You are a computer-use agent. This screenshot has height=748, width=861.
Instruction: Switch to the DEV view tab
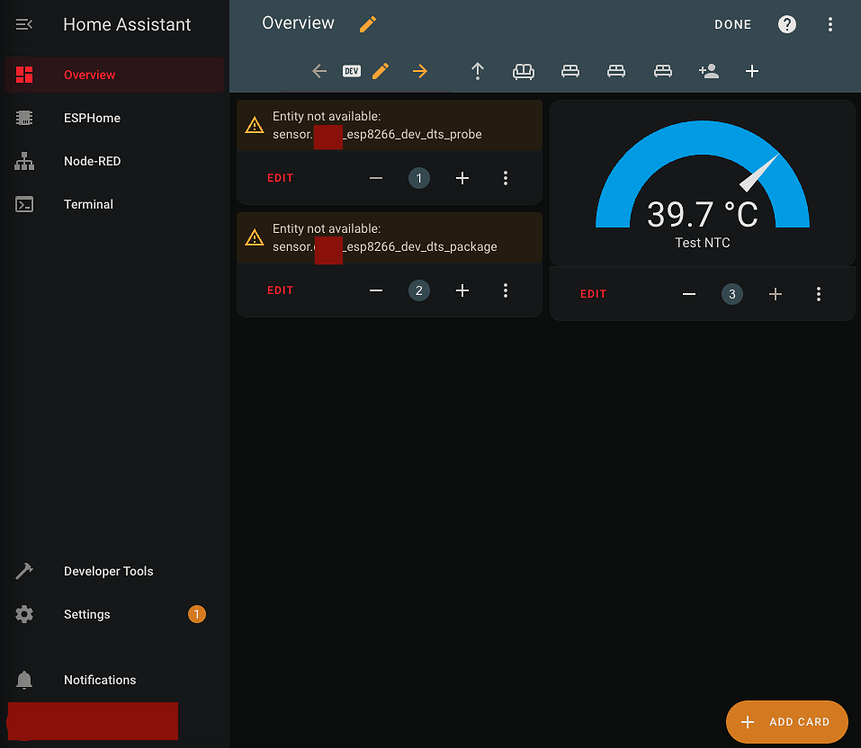point(351,71)
